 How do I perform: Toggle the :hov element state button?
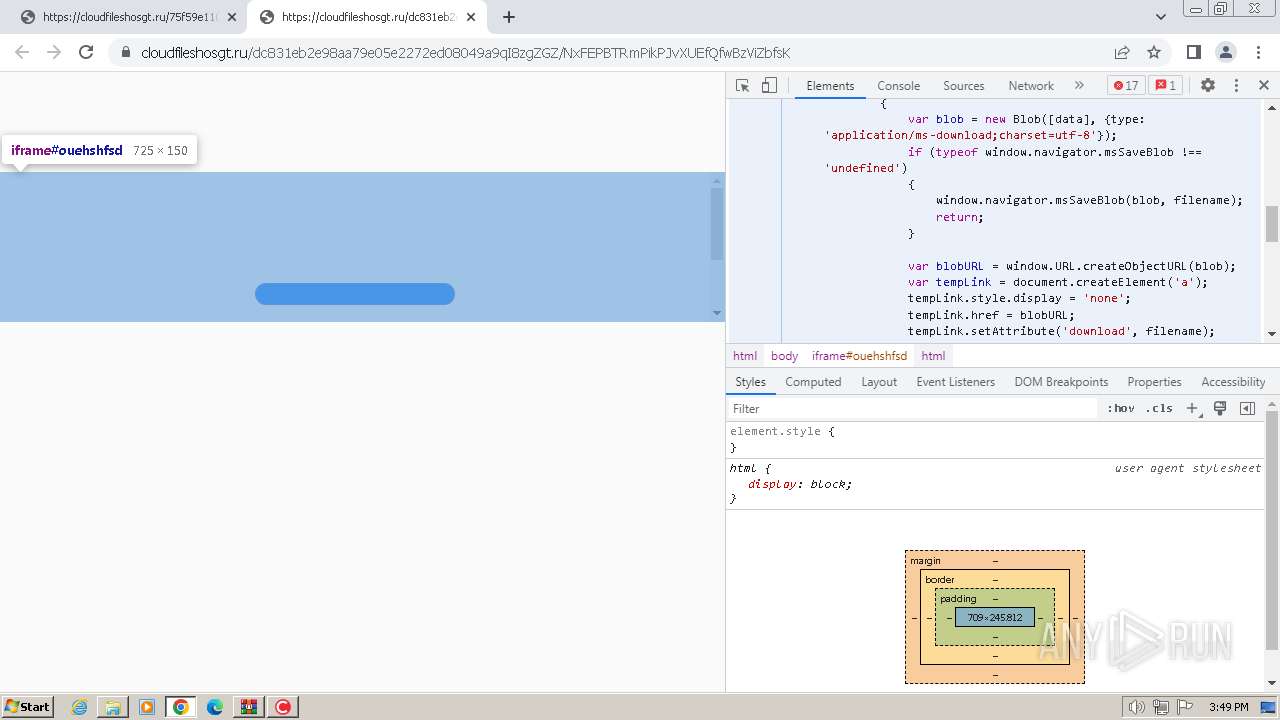tap(1121, 409)
